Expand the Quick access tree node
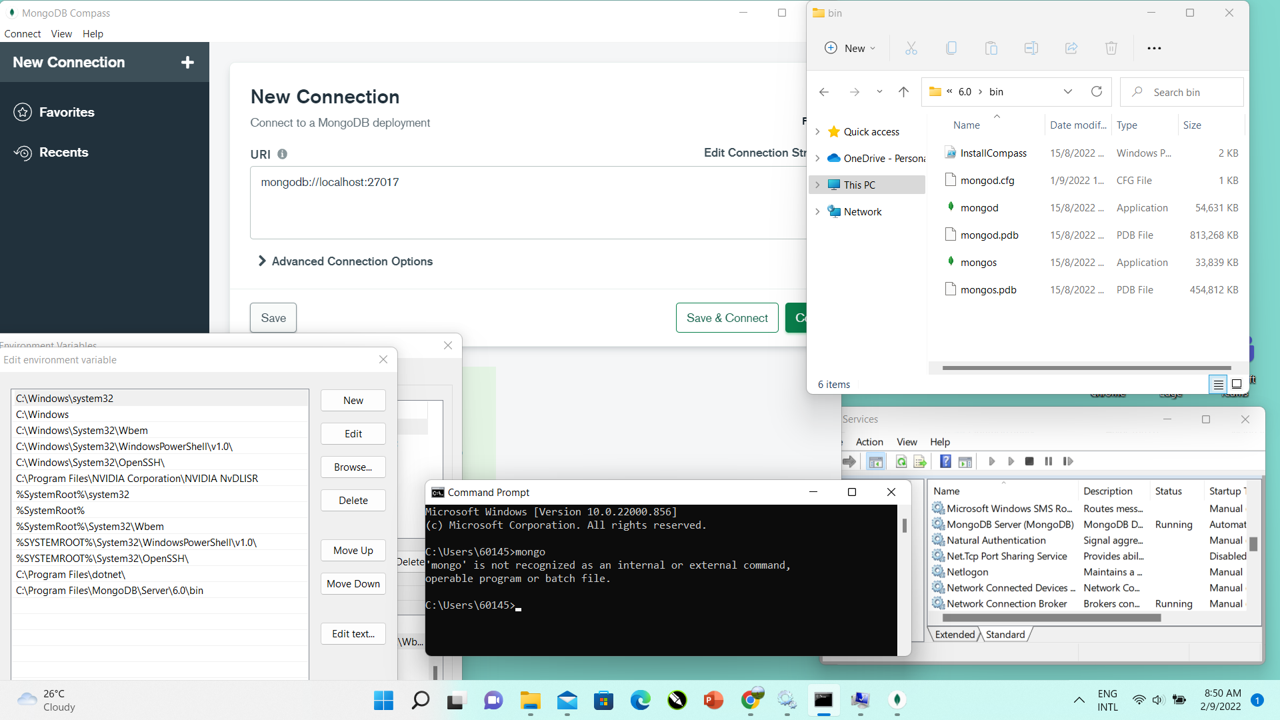This screenshot has width=1280, height=720. (x=818, y=132)
